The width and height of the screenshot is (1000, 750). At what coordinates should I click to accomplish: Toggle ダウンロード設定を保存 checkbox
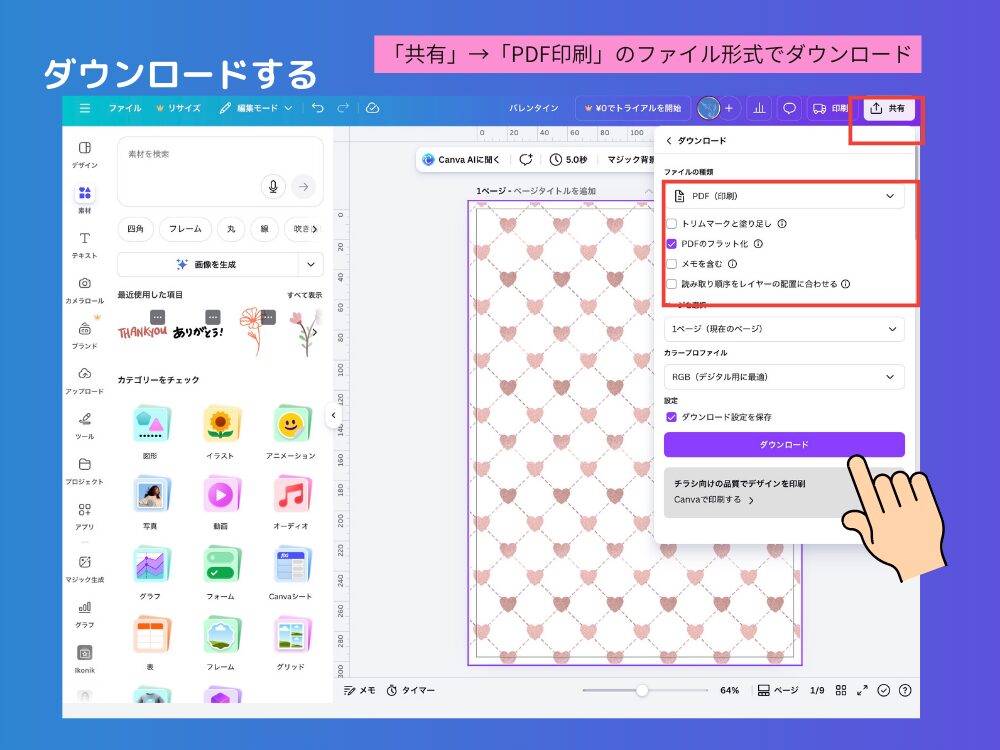(672, 417)
